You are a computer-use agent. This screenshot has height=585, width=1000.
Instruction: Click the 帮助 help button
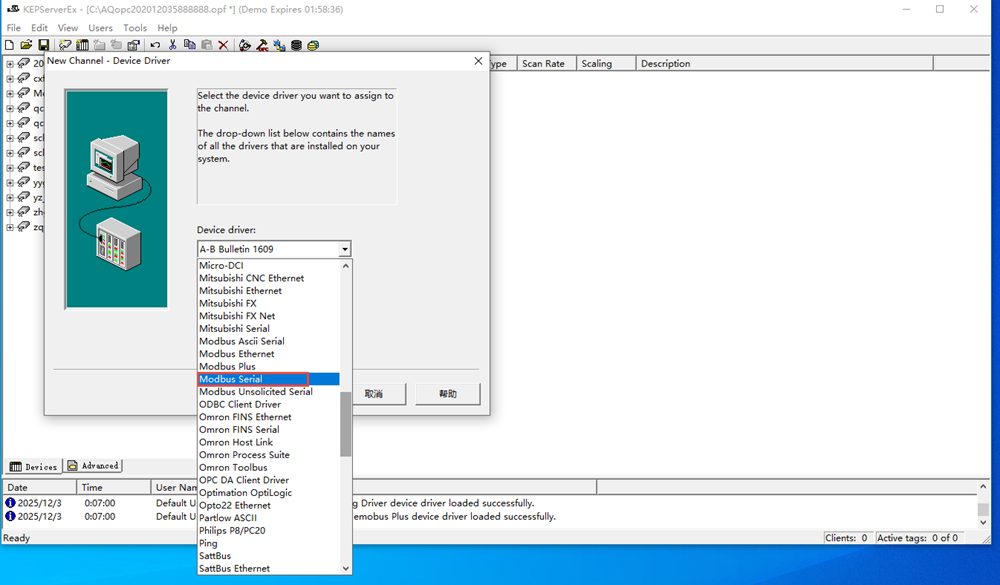point(448,394)
